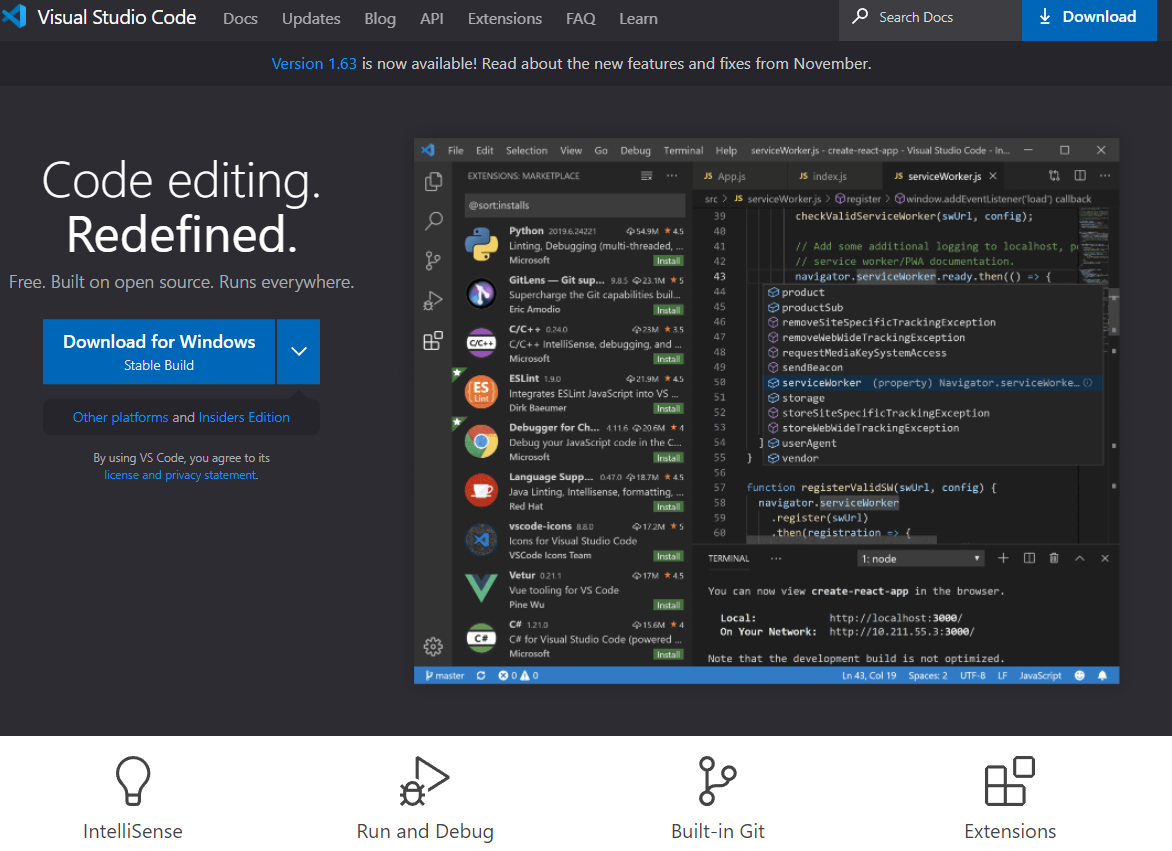Click the new terminal plus icon
This screenshot has width=1172, height=851.
1003,558
